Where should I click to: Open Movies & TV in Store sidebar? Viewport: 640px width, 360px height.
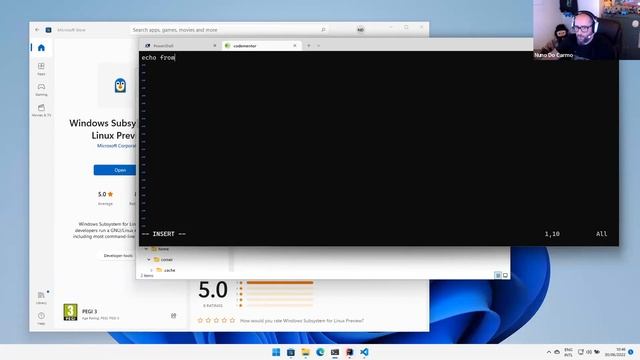tap(41, 110)
